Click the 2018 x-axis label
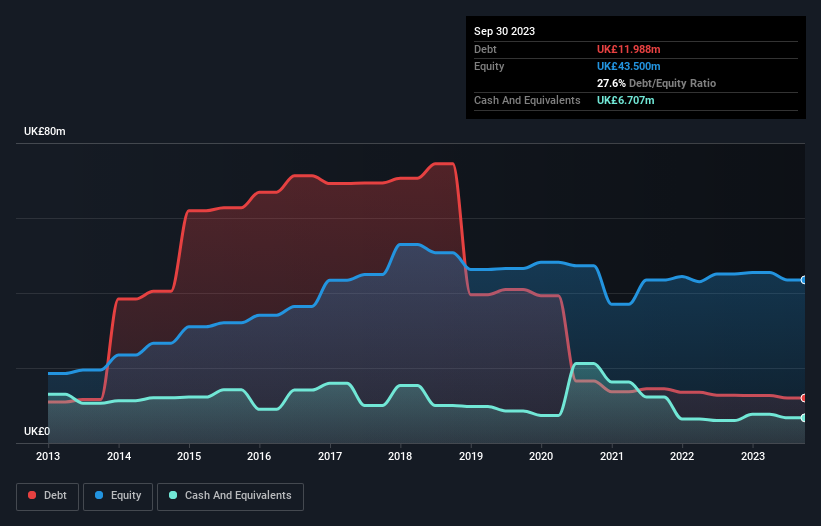 [x=400, y=456]
